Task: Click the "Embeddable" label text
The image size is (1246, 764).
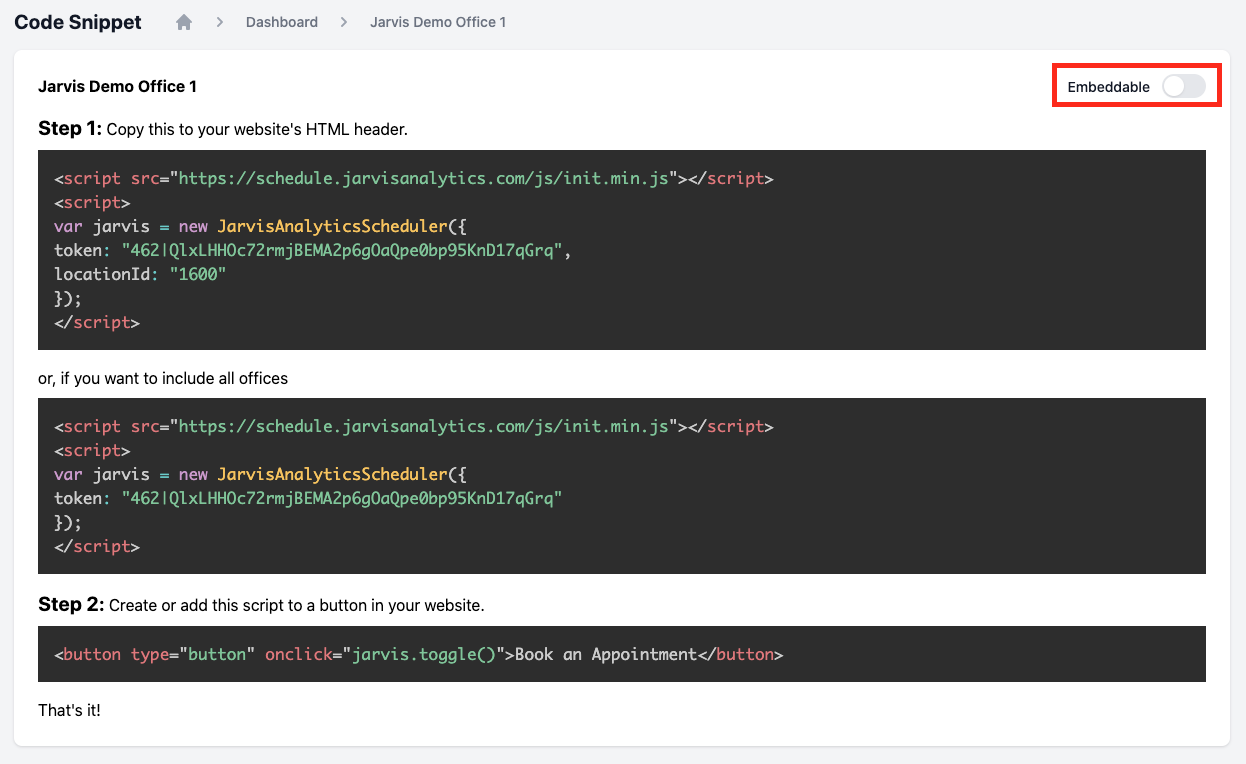Action: 1109,87
